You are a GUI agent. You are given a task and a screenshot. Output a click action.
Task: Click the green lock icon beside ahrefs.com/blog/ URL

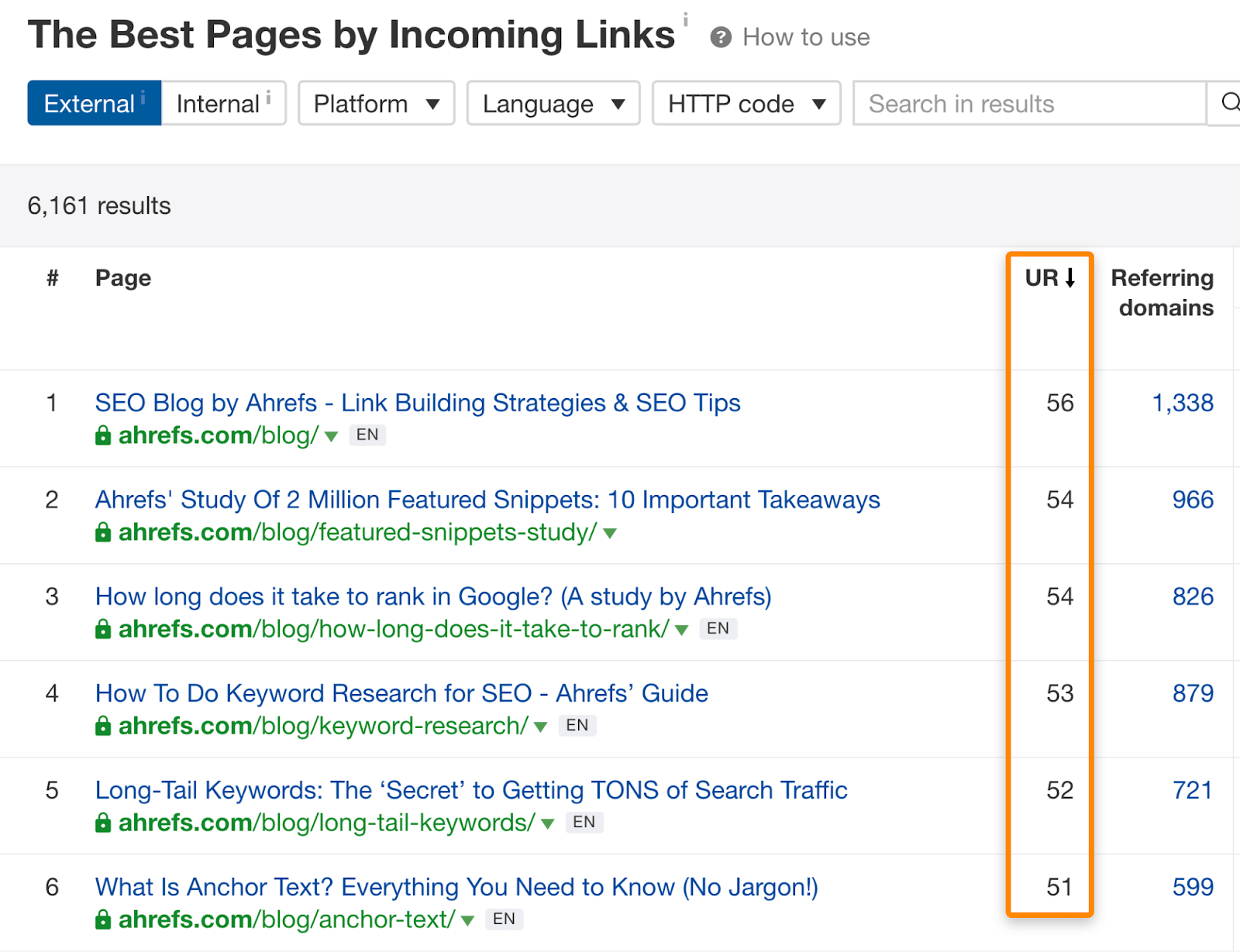coord(102,435)
